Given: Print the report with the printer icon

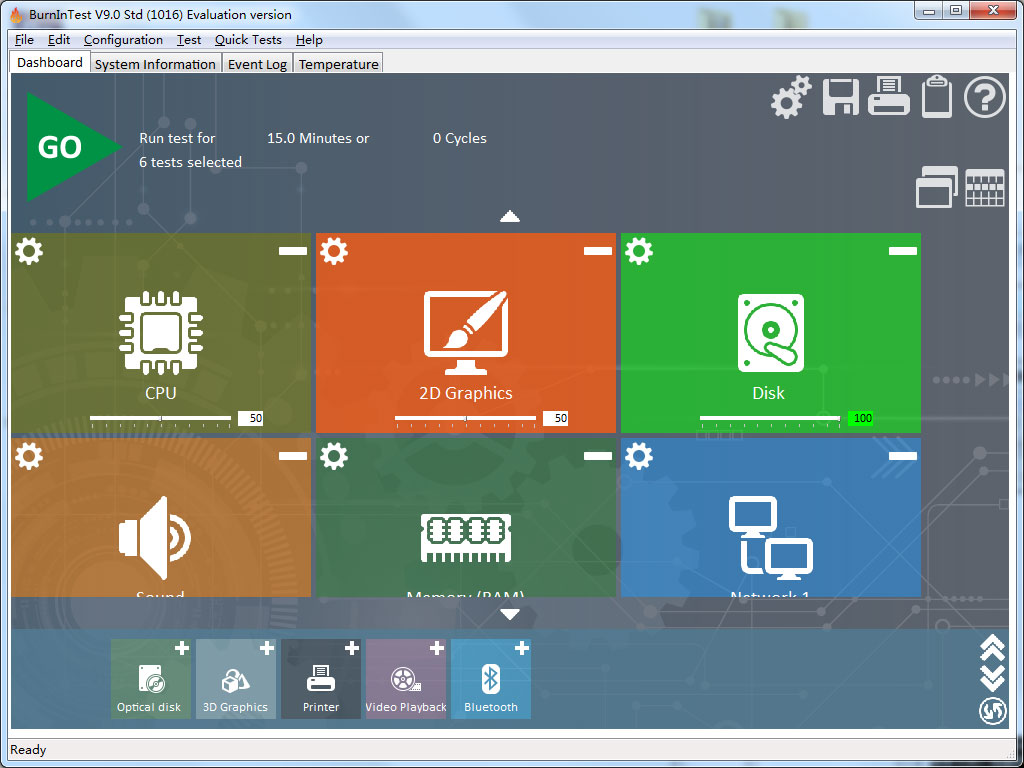Looking at the screenshot, I should (889, 97).
